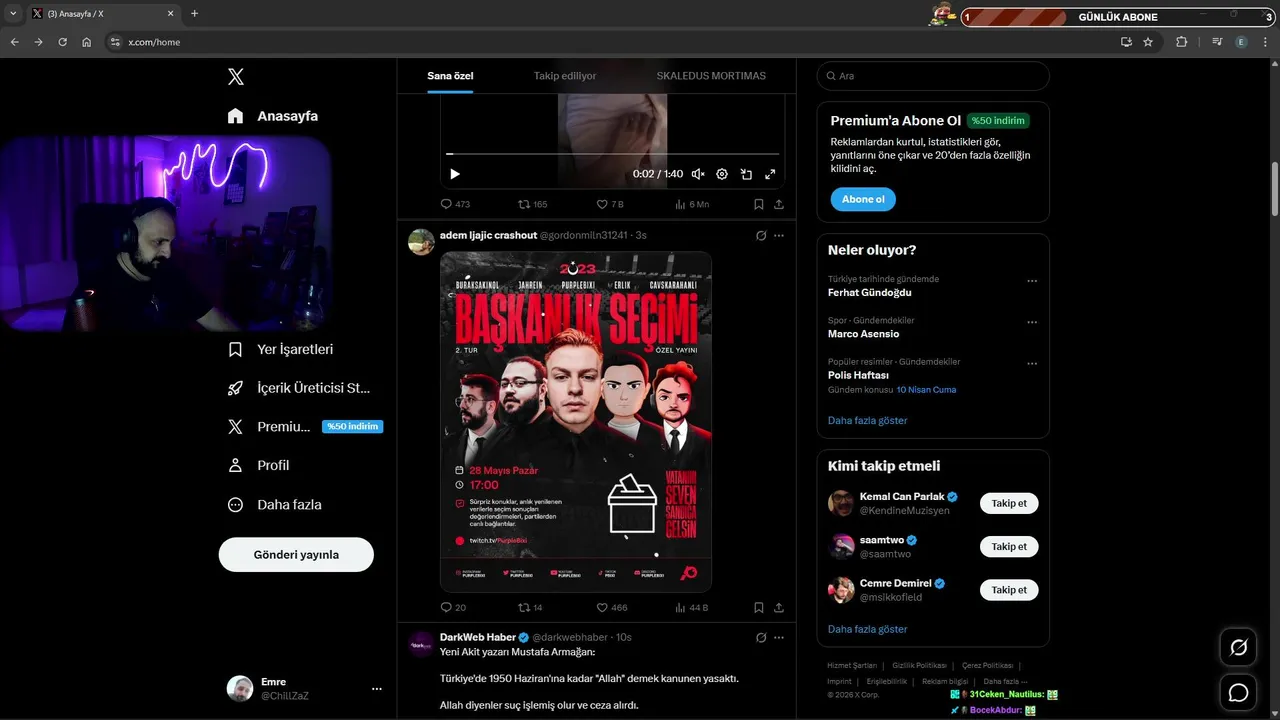Open a new browser tab
Viewport: 1280px width, 720px height.
tap(194, 14)
